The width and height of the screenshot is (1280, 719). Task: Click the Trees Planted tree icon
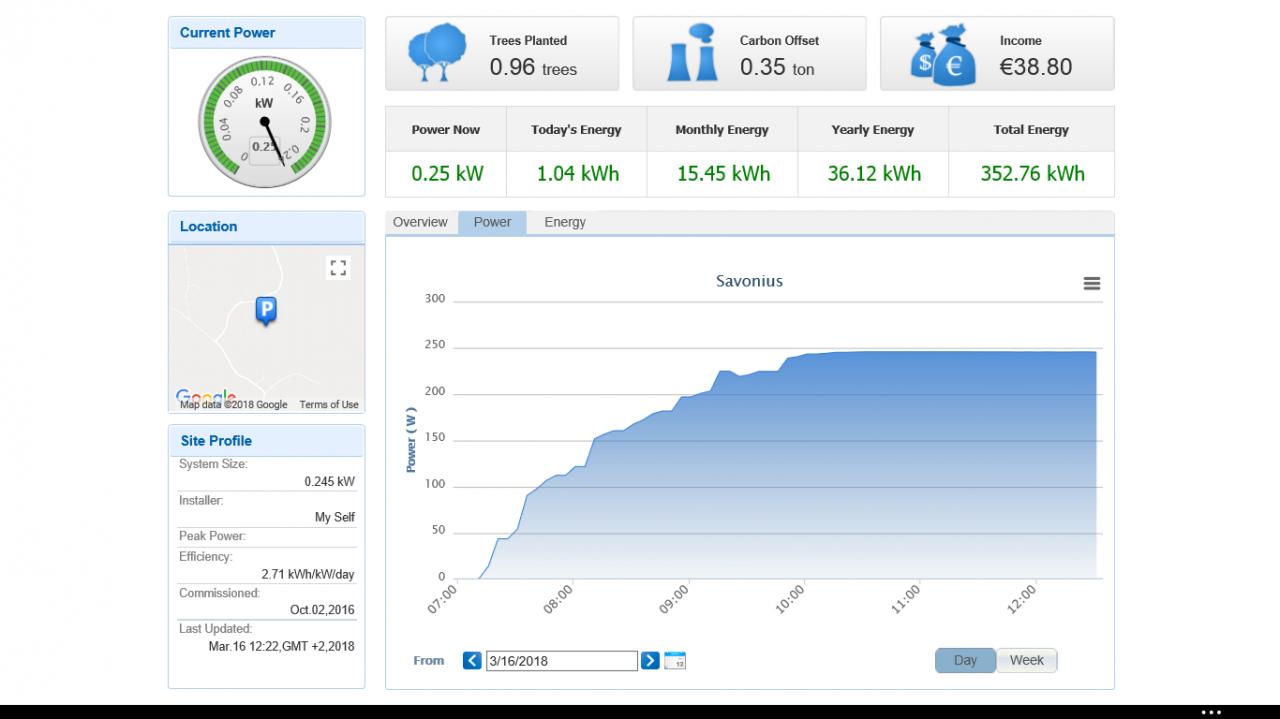[436, 54]
